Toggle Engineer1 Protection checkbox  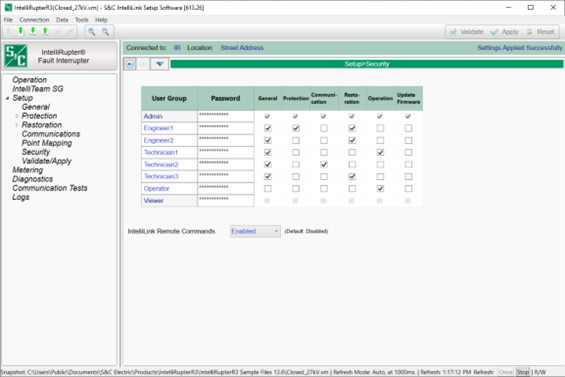(x=296, y=128)
